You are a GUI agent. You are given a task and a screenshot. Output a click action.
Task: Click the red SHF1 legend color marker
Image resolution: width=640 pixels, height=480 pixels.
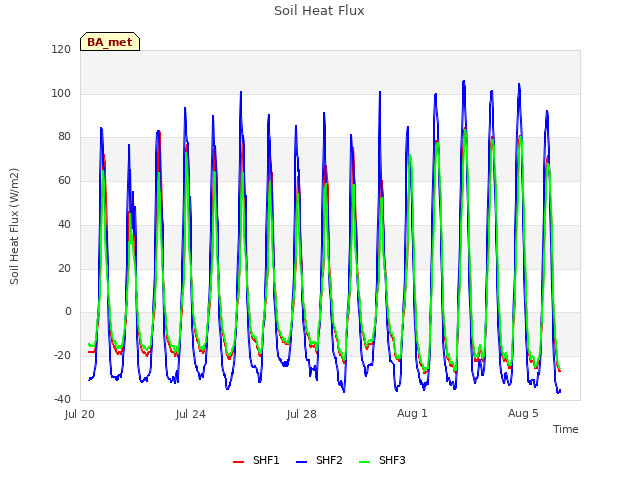tap(238, 462)
